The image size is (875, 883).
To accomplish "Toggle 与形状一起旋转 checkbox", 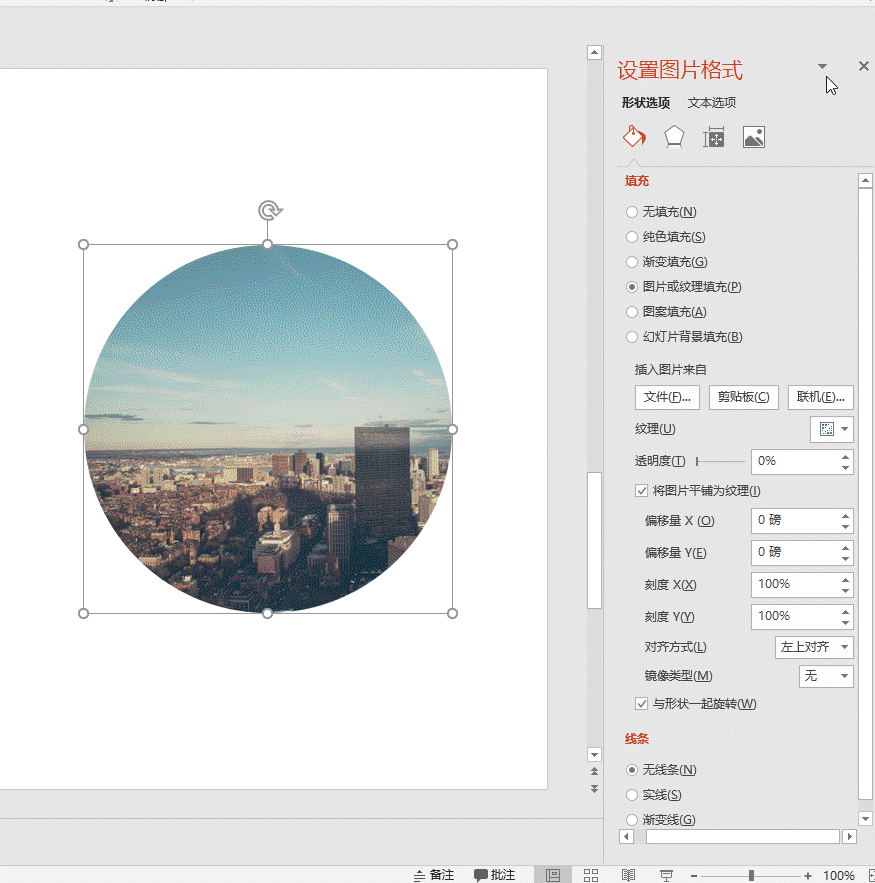I will (x=642, y=704).
